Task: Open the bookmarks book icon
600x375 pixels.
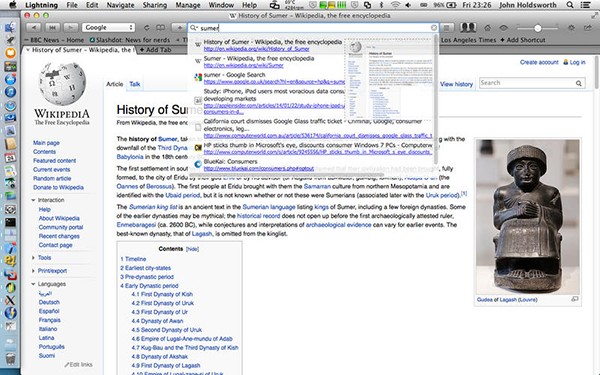Action: (160, 28)
